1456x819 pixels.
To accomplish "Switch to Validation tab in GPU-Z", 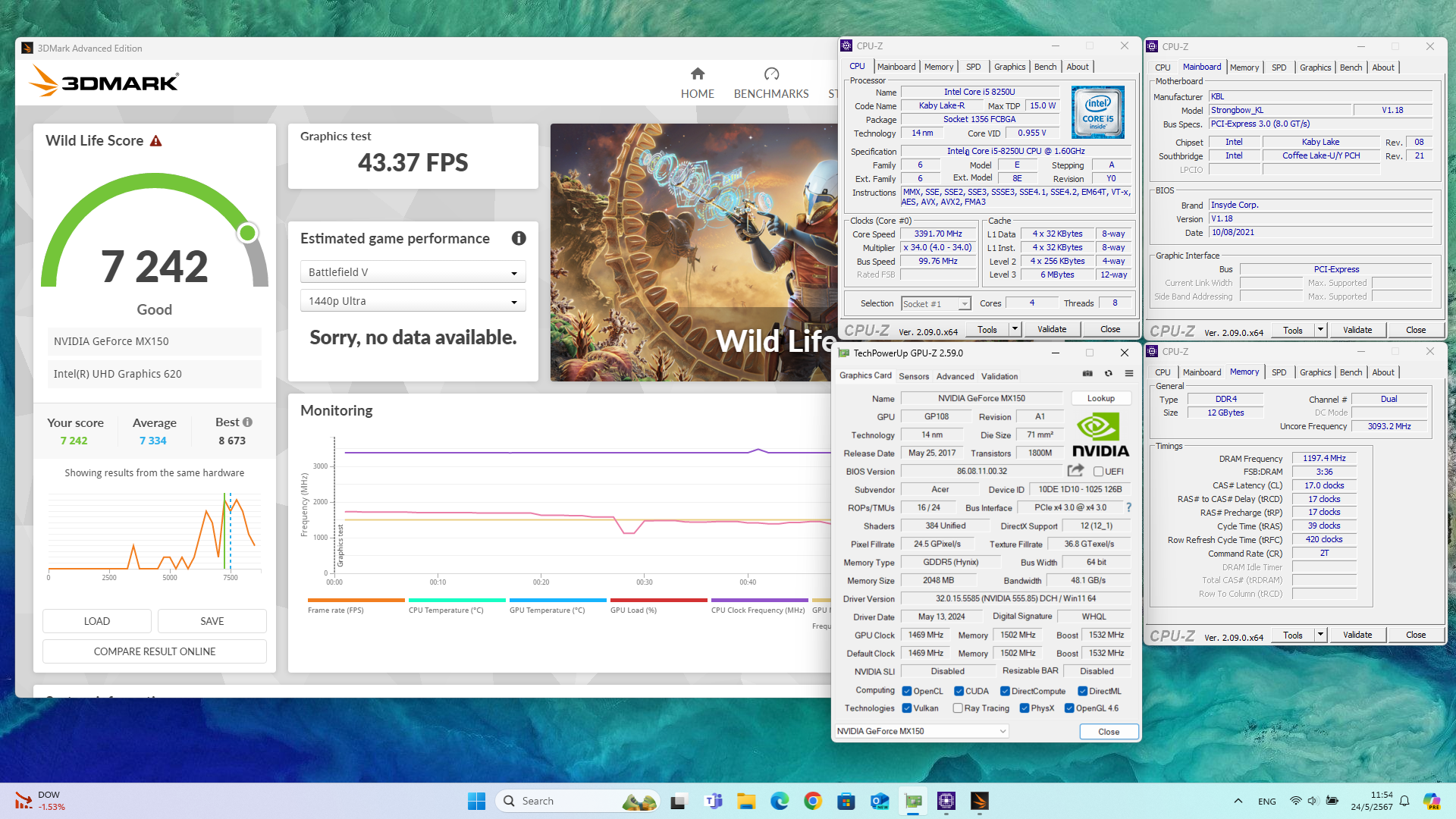I will (999, 376).
